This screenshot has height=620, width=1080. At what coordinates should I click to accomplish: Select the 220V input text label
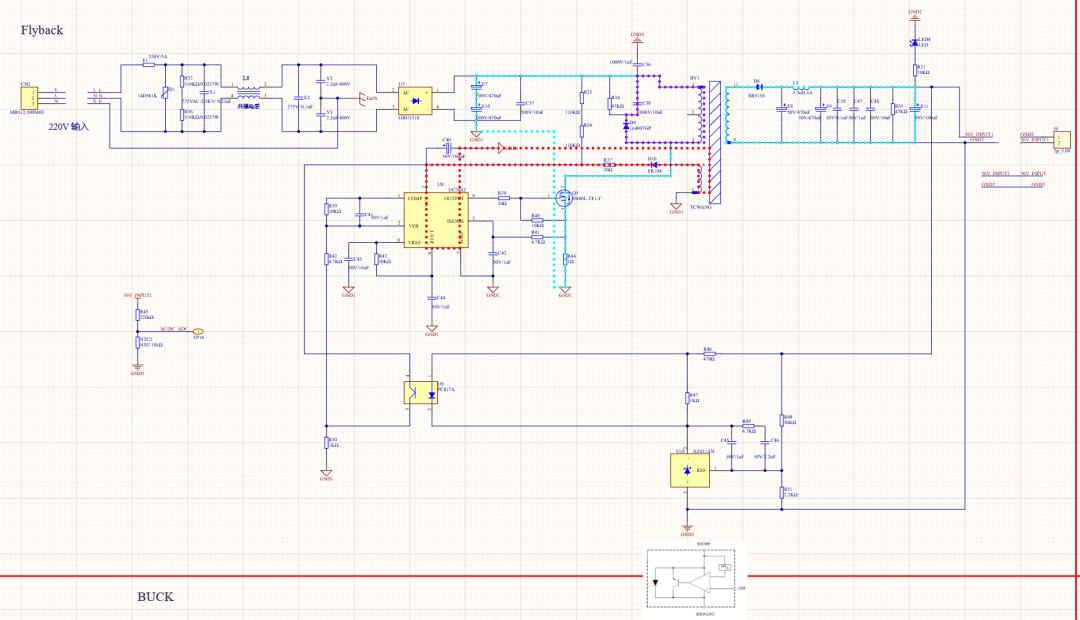tap(69, 127)
